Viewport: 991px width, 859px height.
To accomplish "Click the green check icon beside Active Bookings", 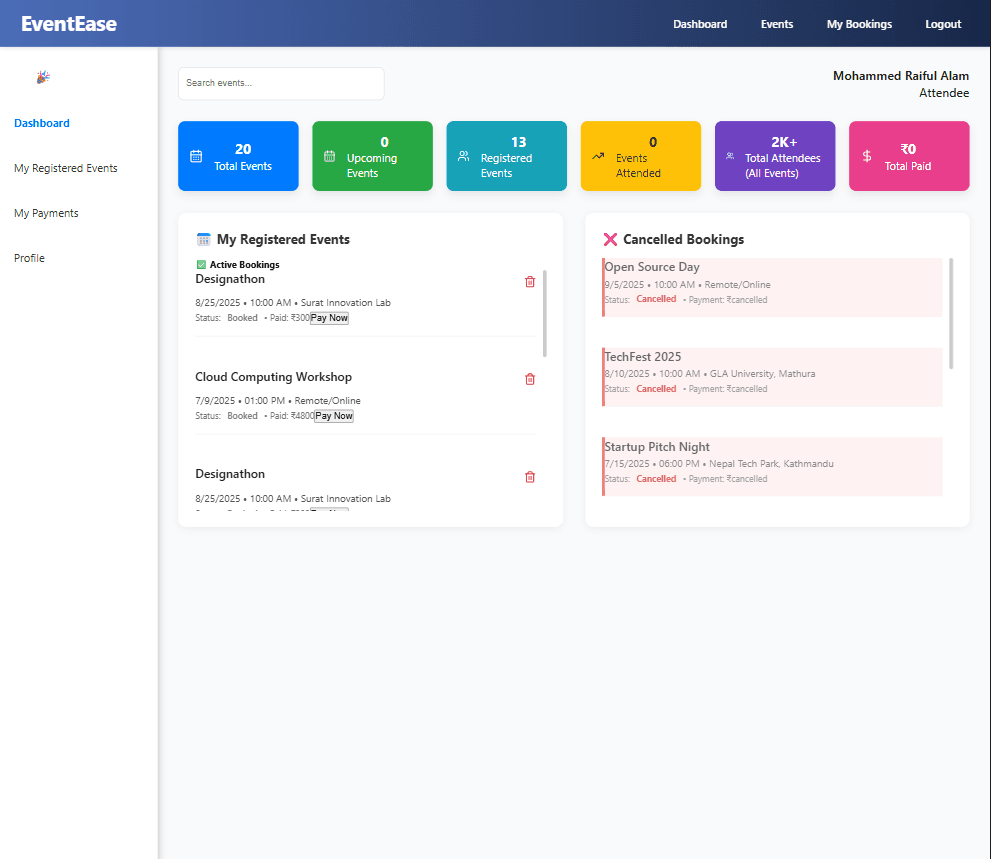I will tap(200, 264).
